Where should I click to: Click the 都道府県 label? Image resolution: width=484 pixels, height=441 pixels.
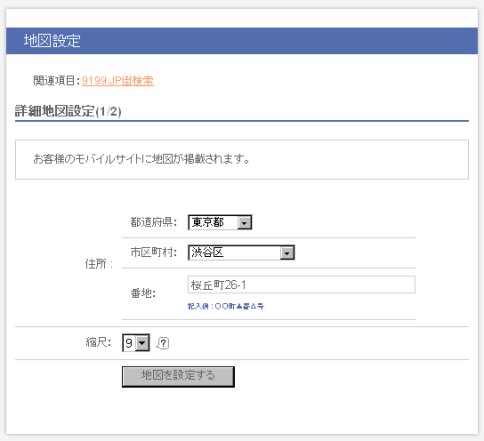[x=153, y=222]
